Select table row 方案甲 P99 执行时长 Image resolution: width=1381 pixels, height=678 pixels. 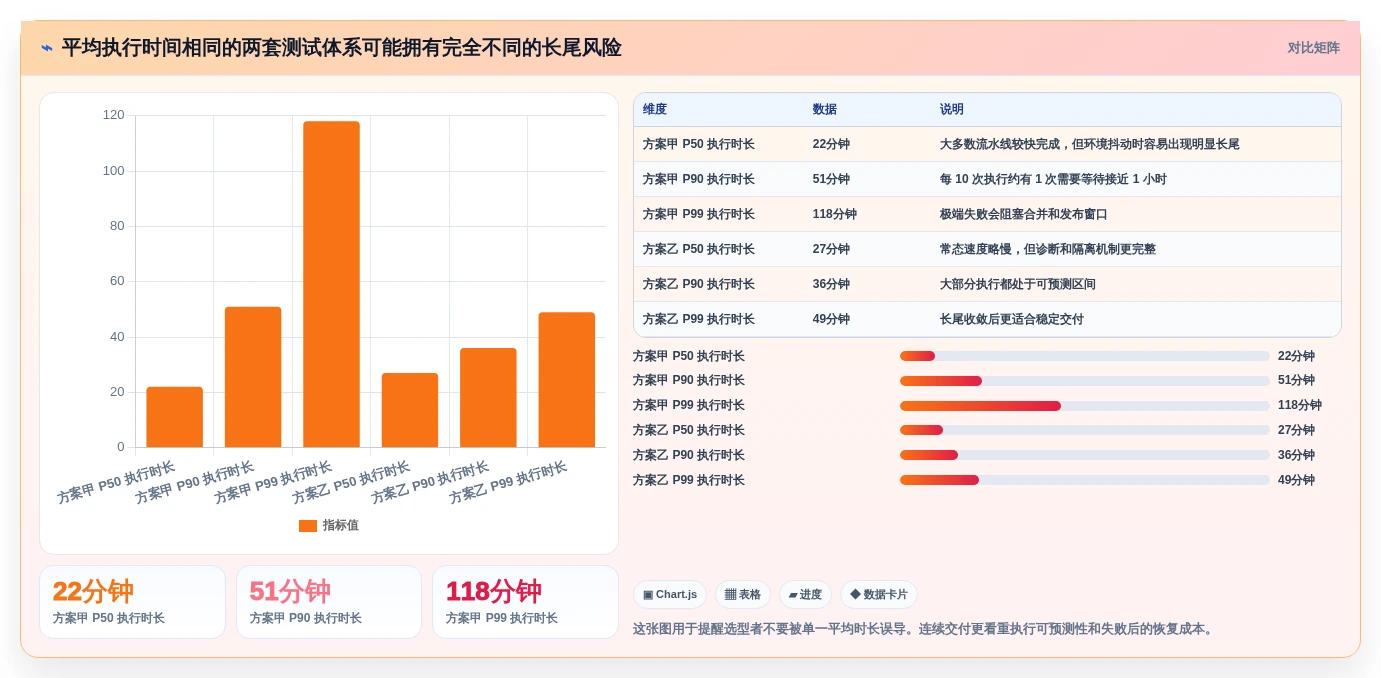[x=987, y=214]
